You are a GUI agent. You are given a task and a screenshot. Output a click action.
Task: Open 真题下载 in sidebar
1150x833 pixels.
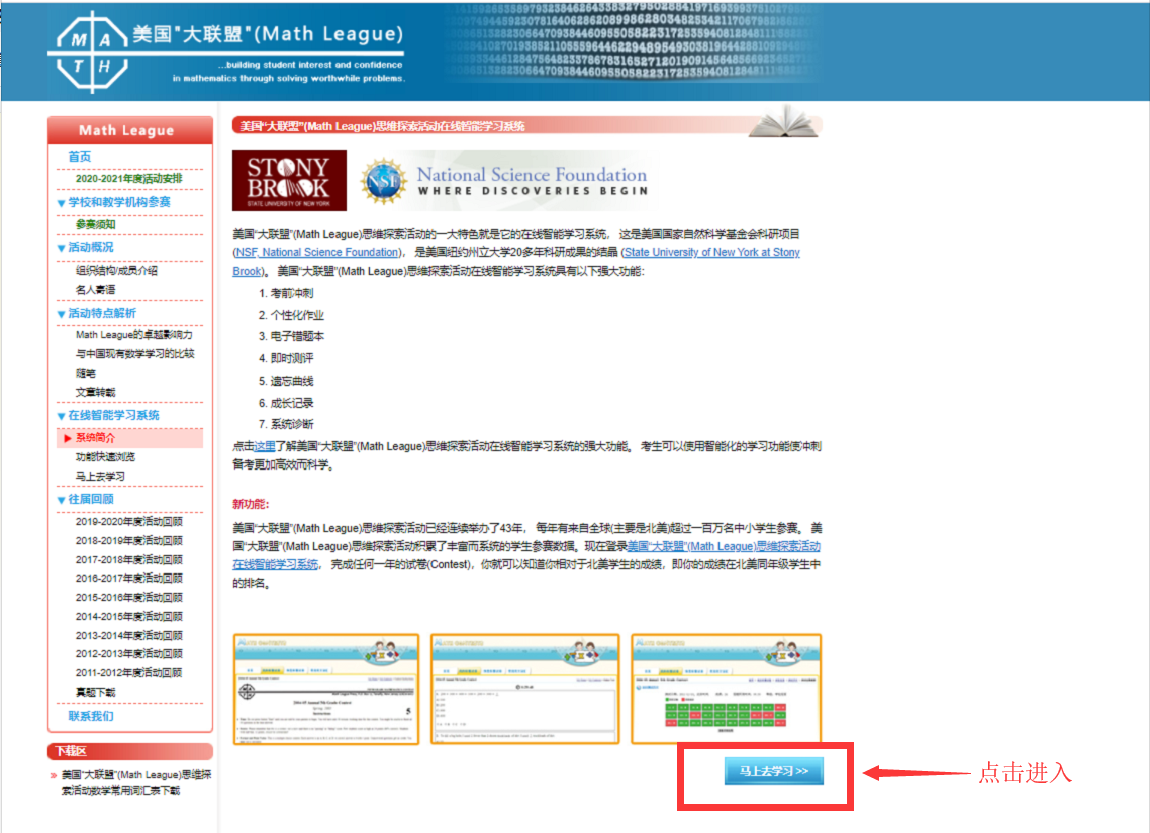pyautogui.click(x=95, y=692)
